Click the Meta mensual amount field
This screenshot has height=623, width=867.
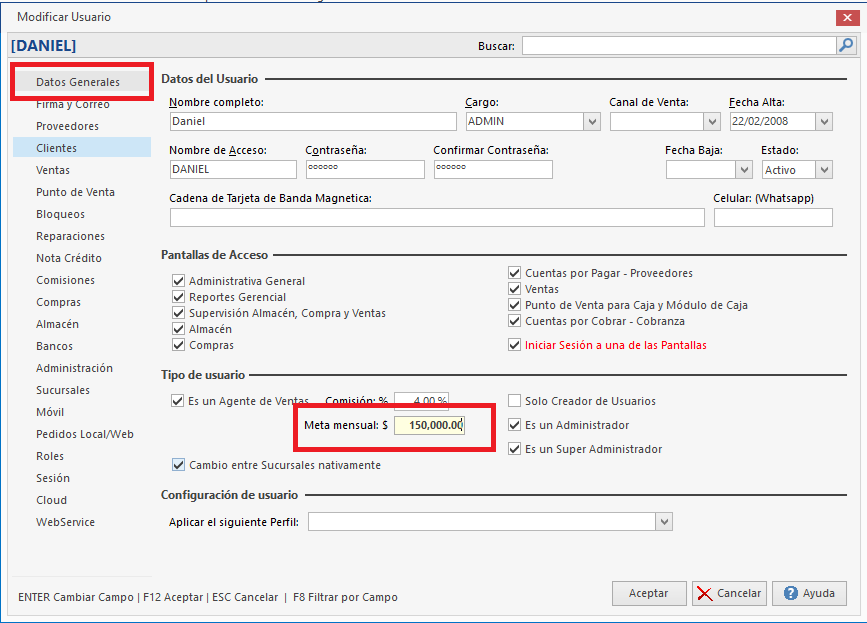429,425
